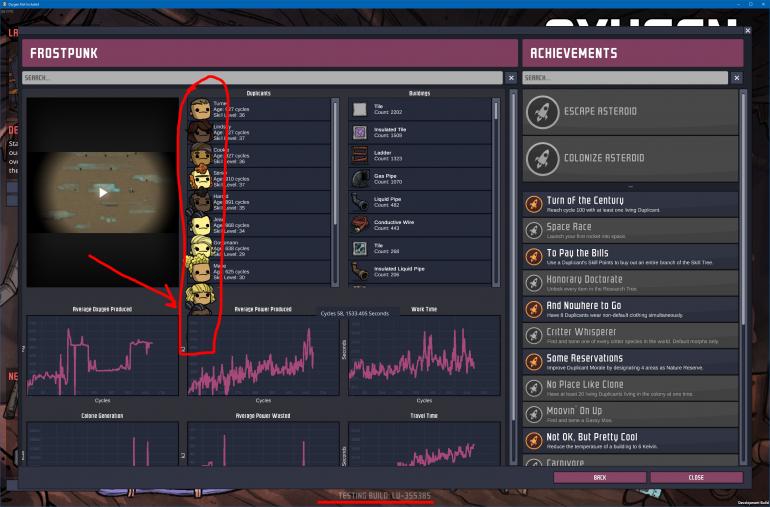Viewport: 770px width, 507px height.
Task: Click the Escape Asteroid rocket icon
Action: [542, 112]
